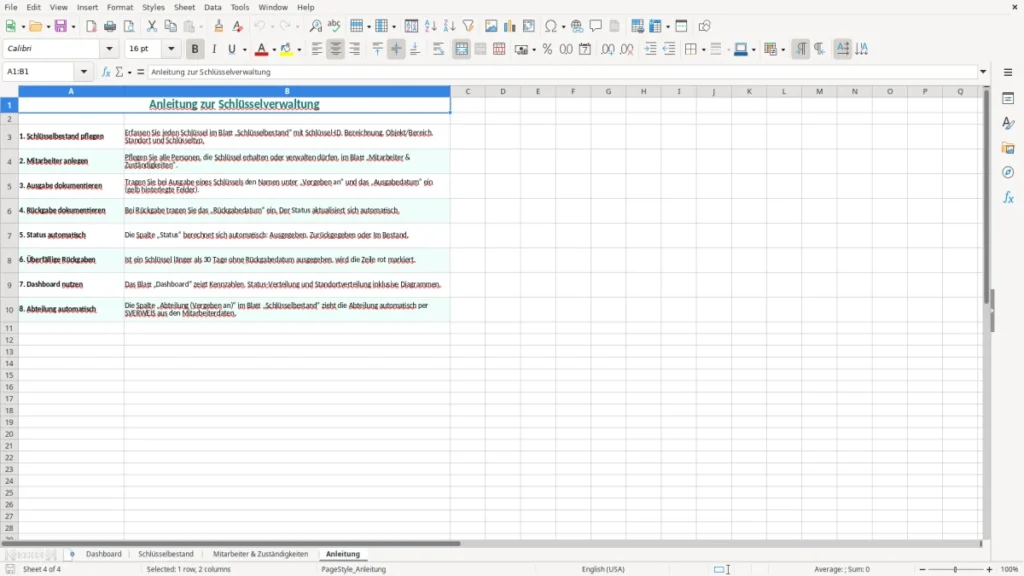Toggle Align Left

click(x=317, y=49)
